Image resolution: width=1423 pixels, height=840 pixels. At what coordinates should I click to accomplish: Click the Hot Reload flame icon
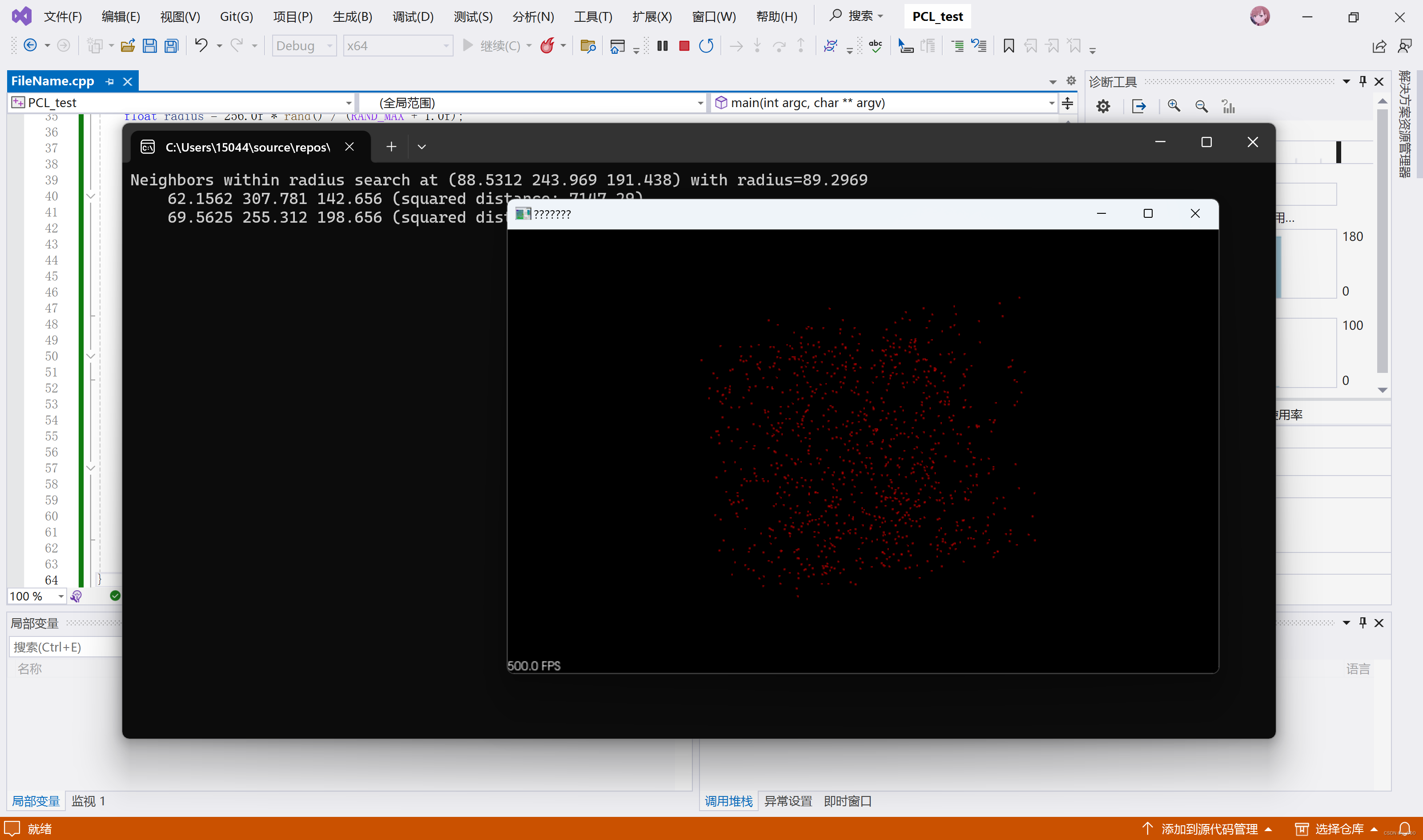[x=547, y=46]
